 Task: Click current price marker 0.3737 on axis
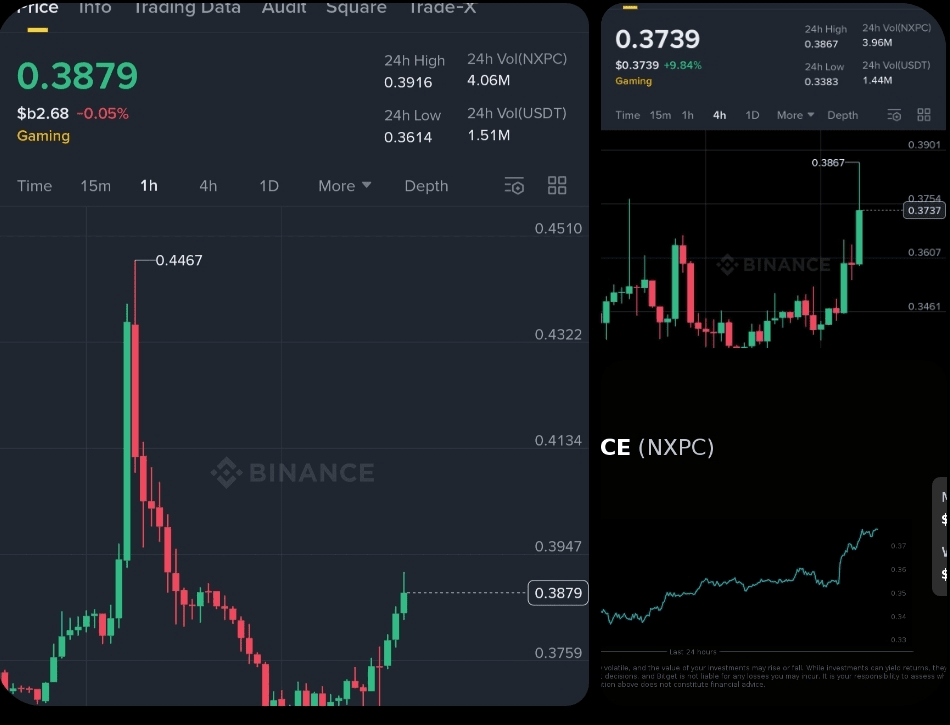click(924, 210)
